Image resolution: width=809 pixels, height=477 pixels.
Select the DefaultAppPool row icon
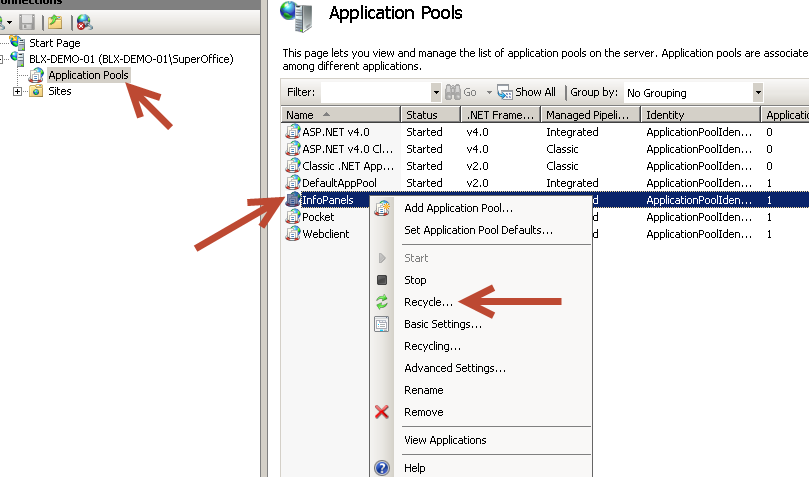(x=293, y=183)
